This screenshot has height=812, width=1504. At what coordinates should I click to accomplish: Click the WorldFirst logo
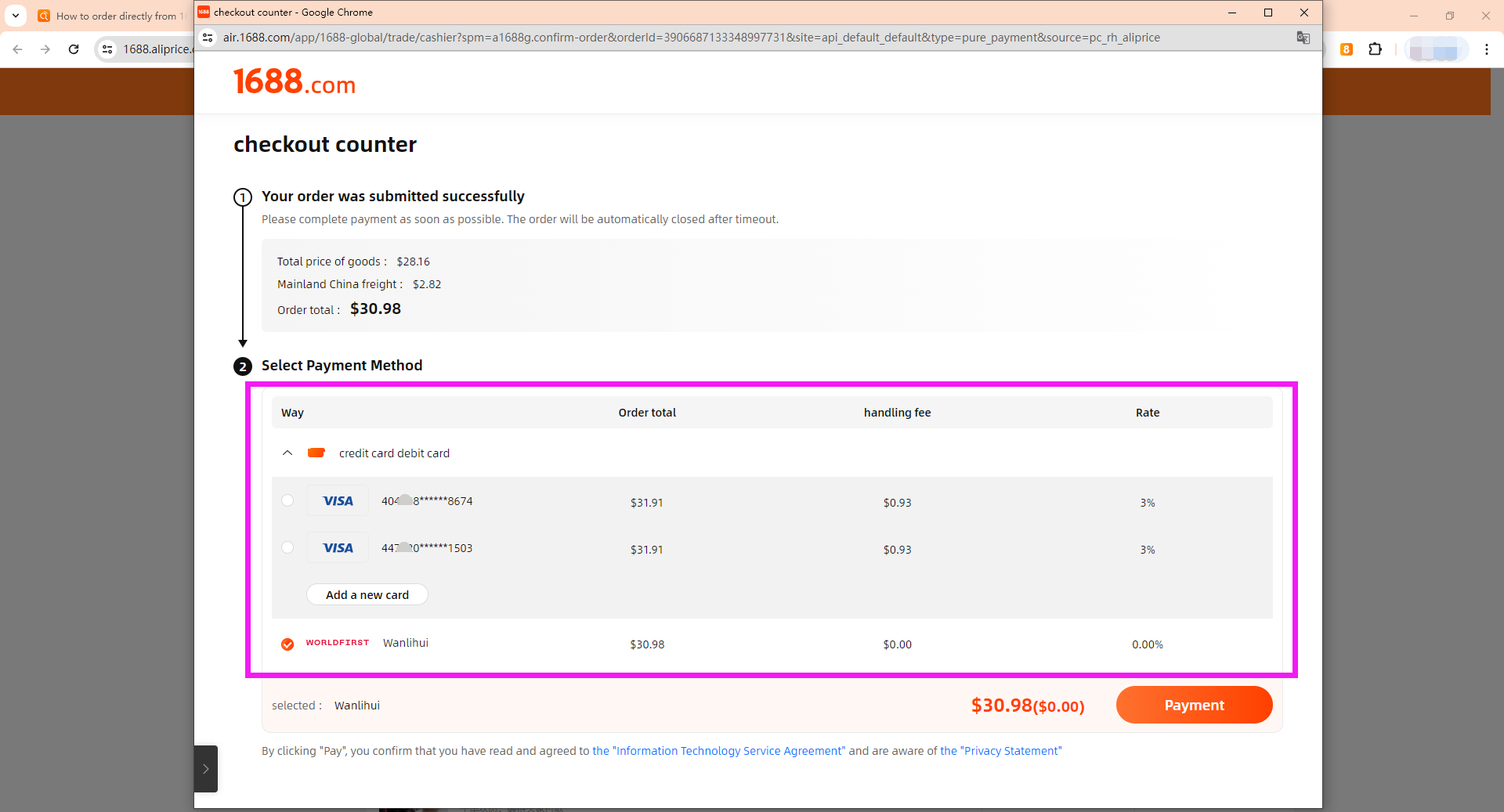pyautogui.click(x=337, y=643)
